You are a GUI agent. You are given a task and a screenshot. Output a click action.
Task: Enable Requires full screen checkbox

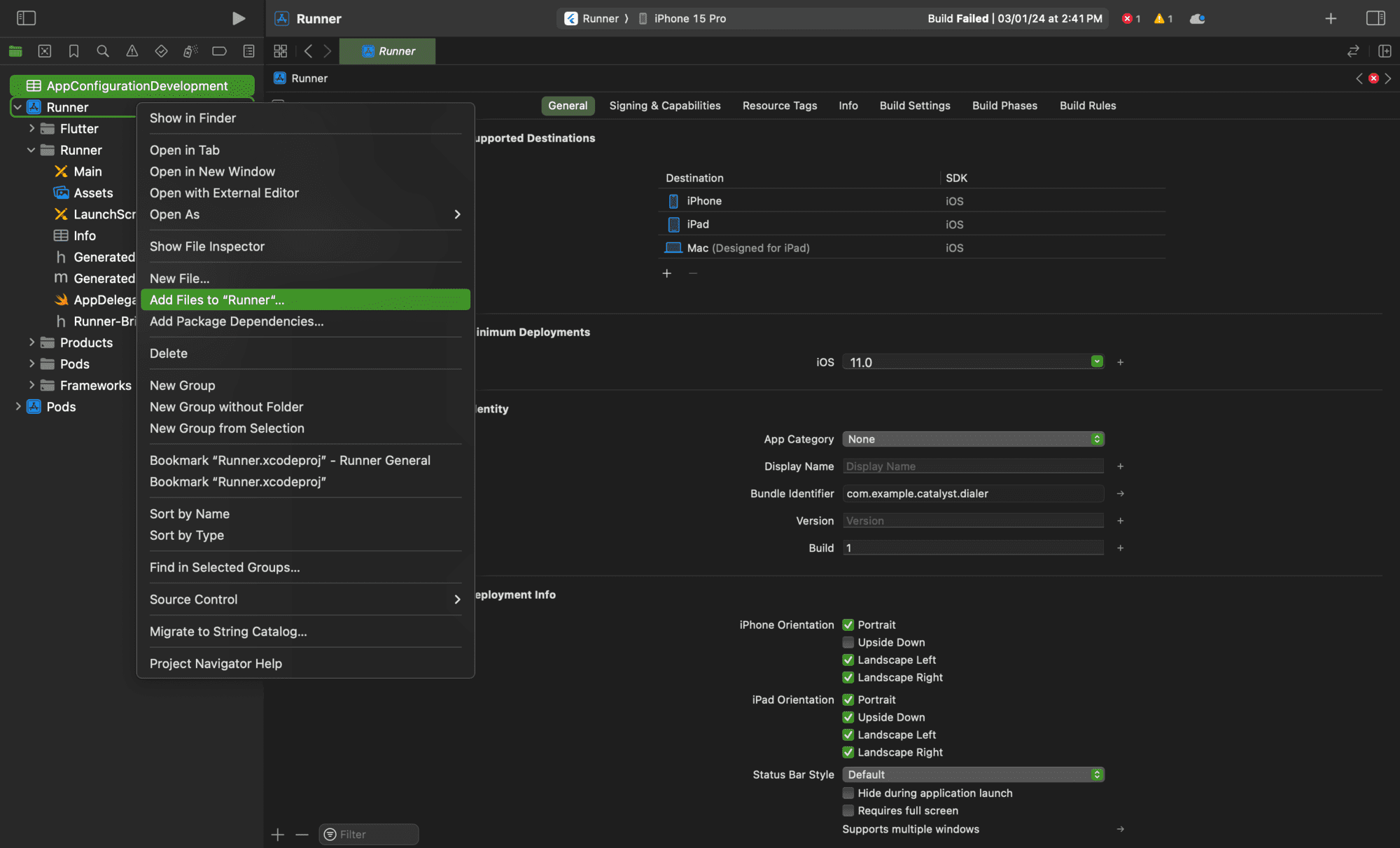coord(848,810)
